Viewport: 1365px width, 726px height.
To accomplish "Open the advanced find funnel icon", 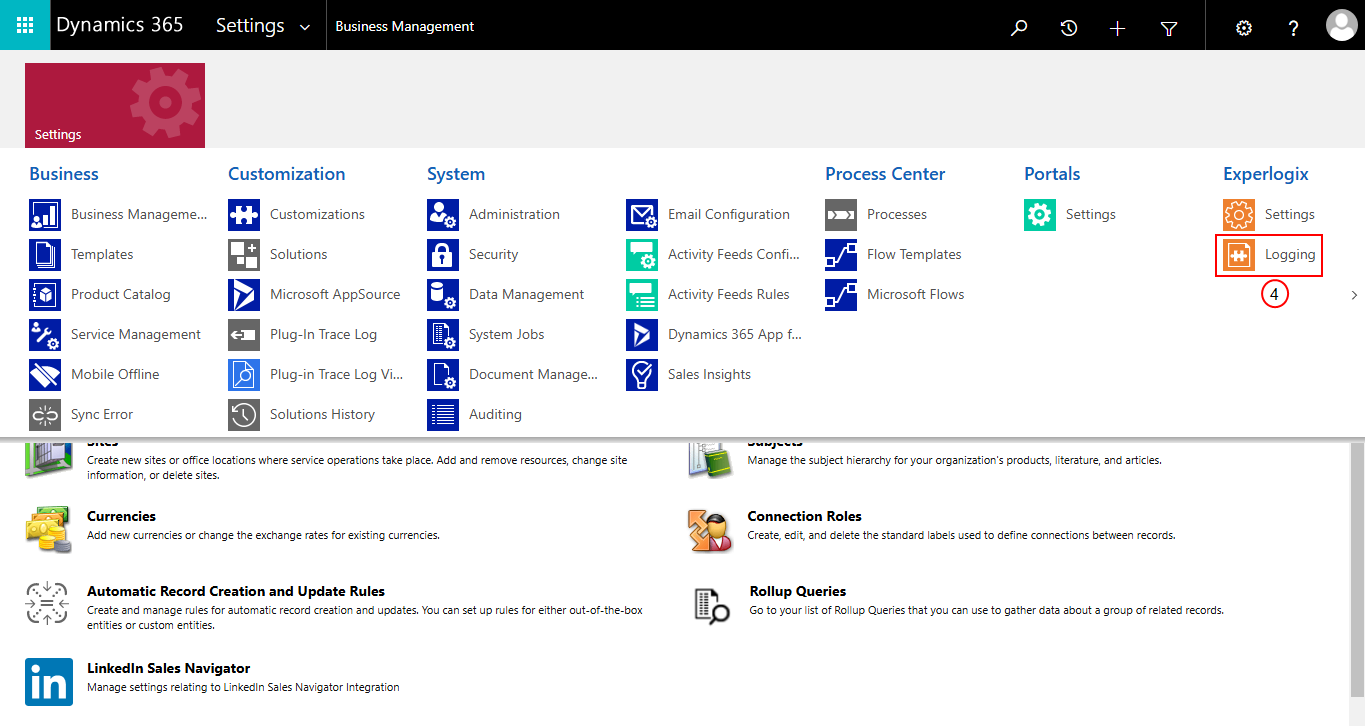I will (x=1169, y=28).
